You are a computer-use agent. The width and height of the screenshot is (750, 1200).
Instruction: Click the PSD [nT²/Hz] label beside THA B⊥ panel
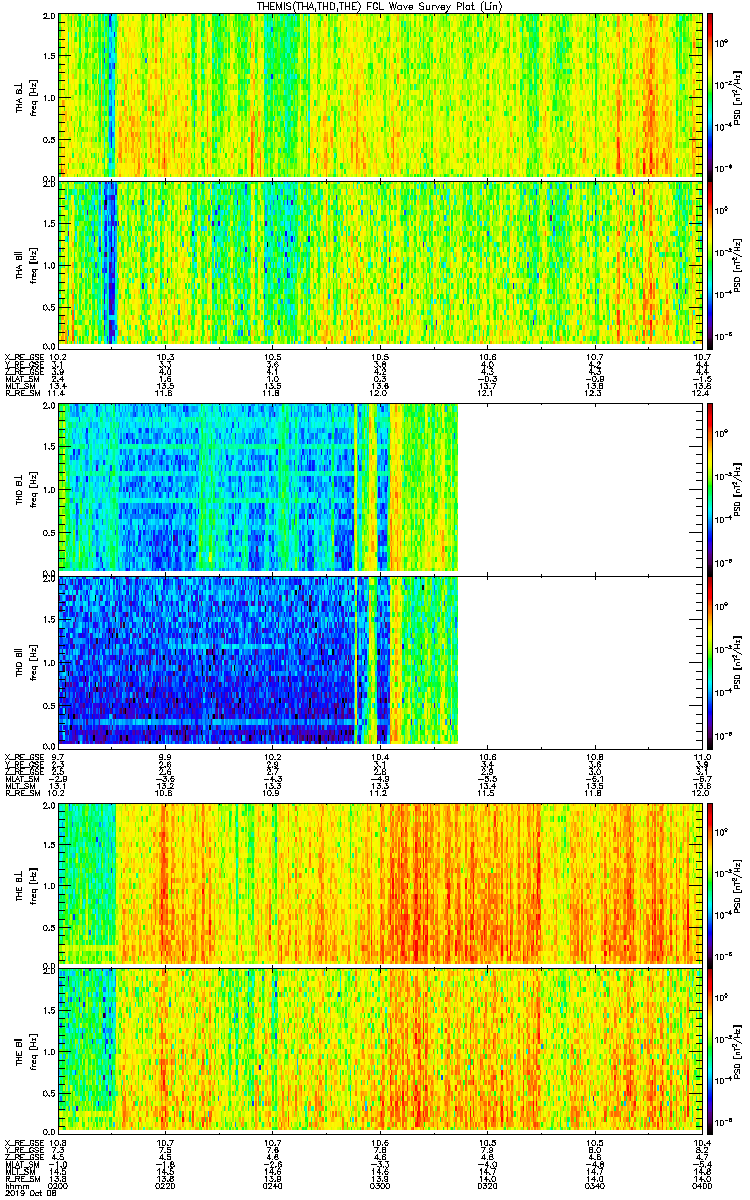click(x=739, y=96)
